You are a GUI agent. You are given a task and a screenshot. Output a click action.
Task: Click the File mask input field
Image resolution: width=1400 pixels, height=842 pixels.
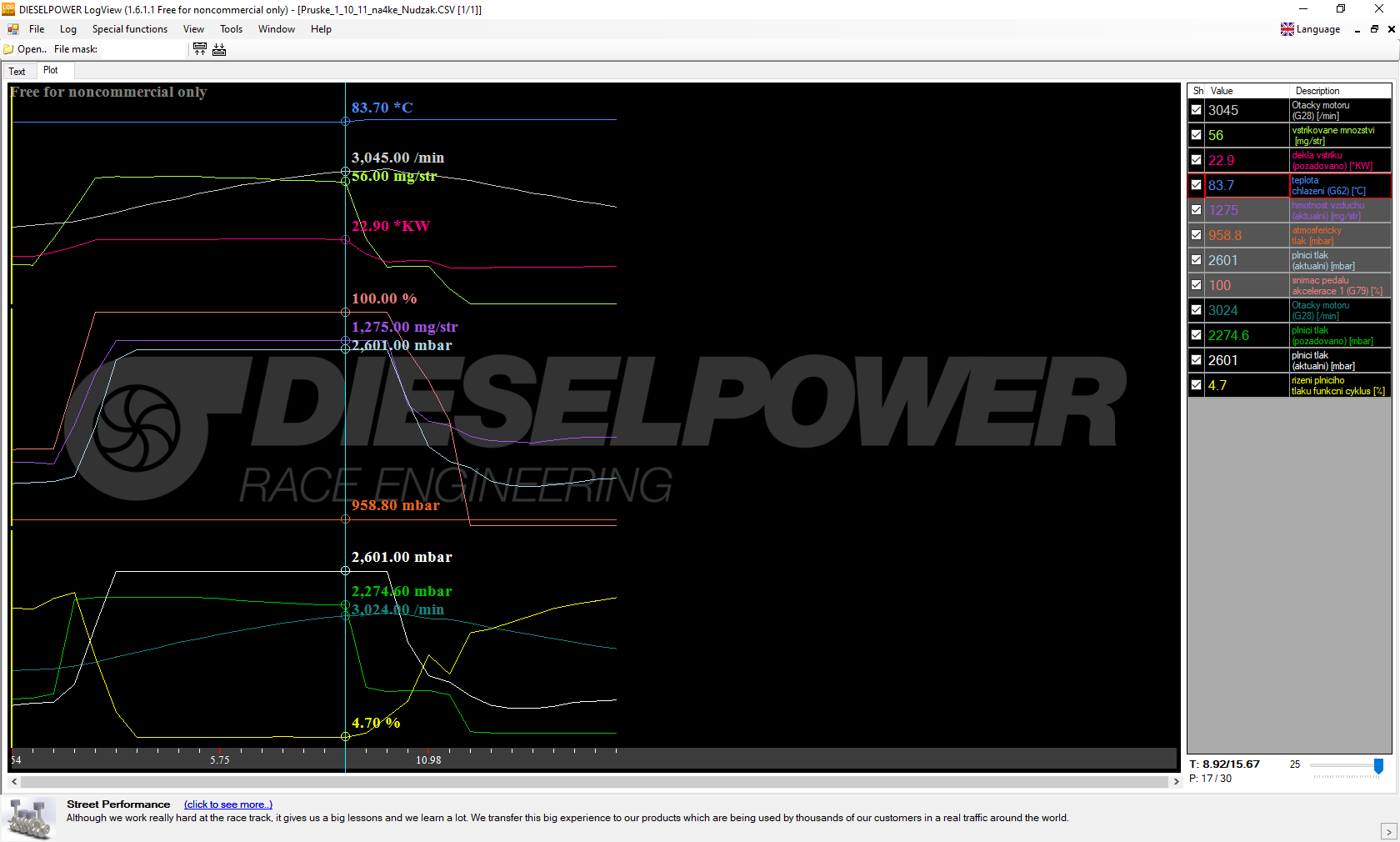coord(142,49)
